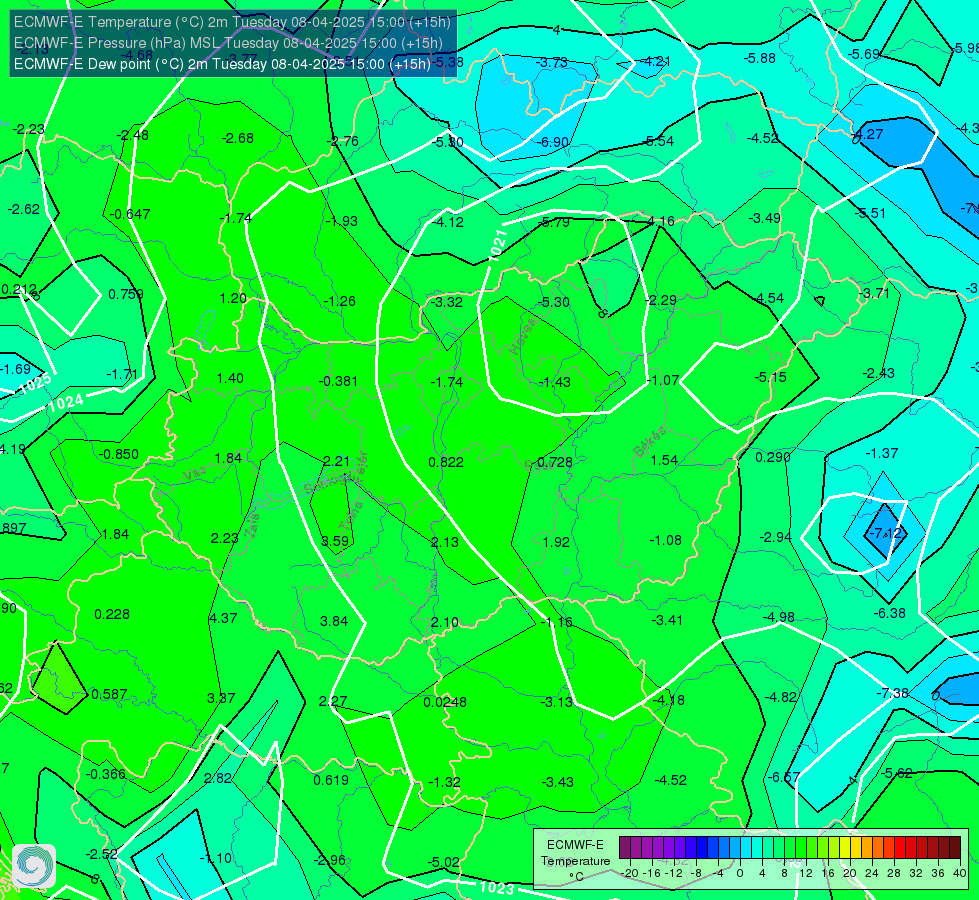Click the 3.59 dew point value
979x900 pixels.
pos(335,541)
